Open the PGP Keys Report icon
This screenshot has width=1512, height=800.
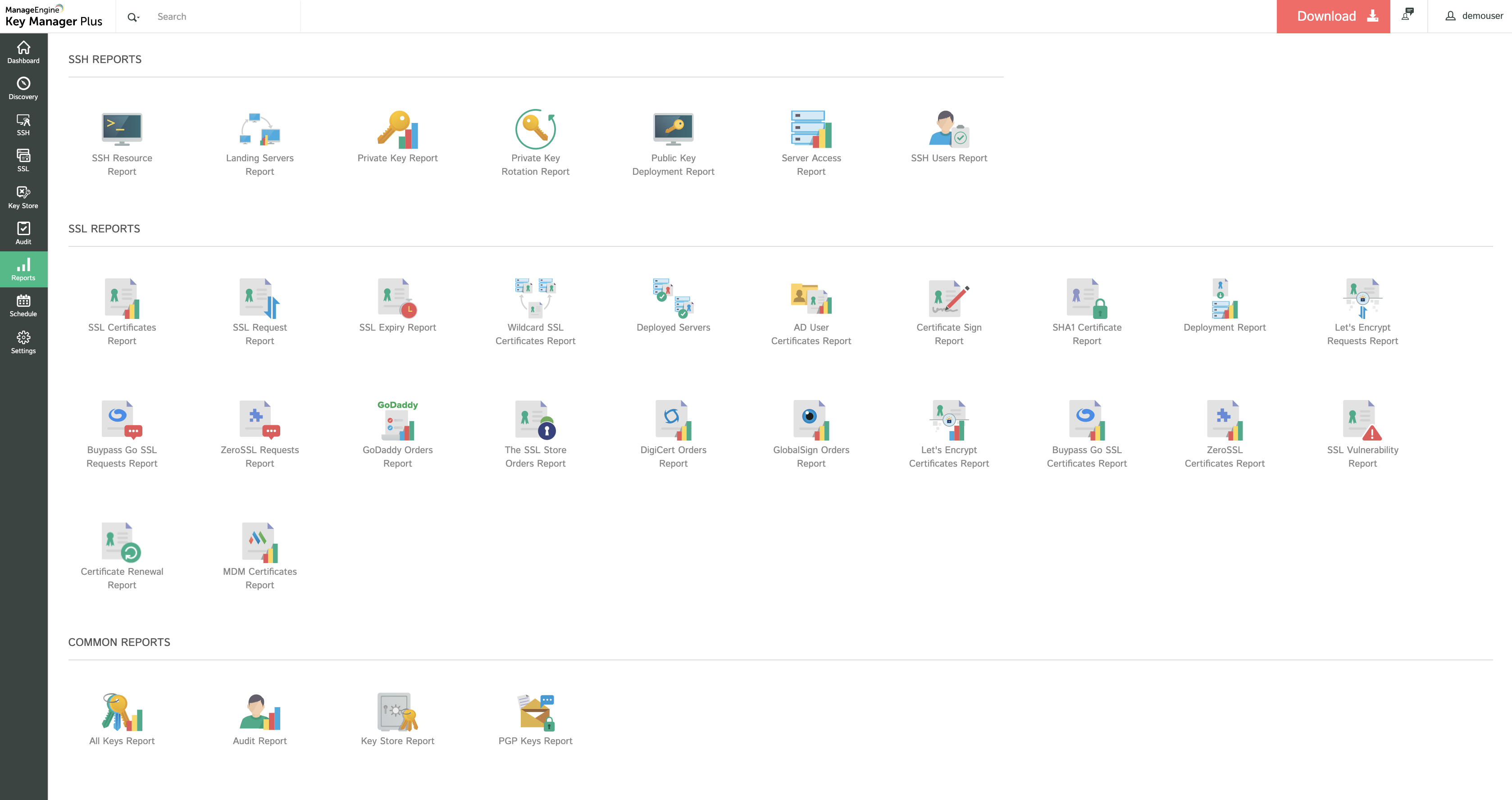point(535,712)
